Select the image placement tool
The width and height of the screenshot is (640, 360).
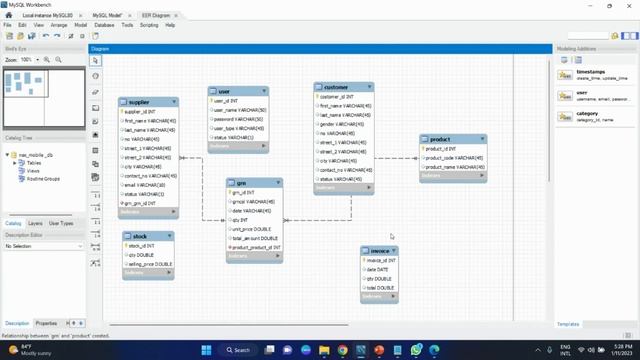point(96,135)
